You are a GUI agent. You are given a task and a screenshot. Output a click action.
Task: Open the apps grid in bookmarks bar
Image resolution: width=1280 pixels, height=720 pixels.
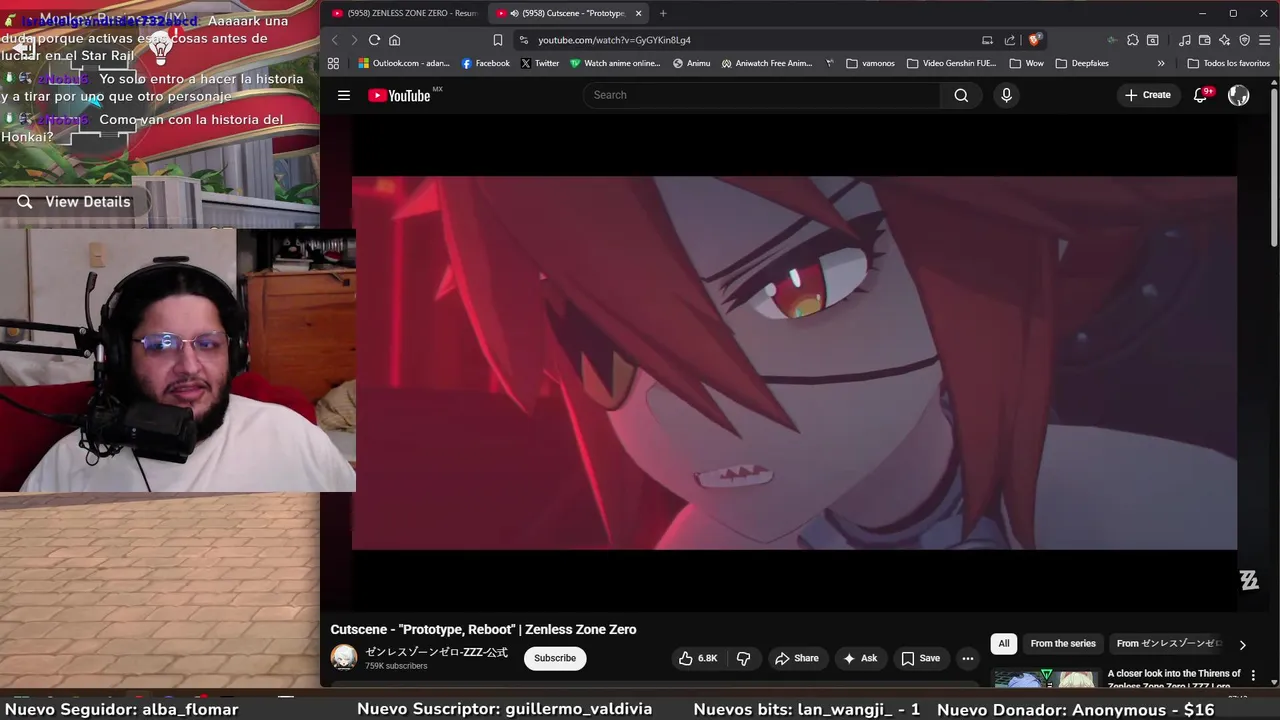[333, 63]
